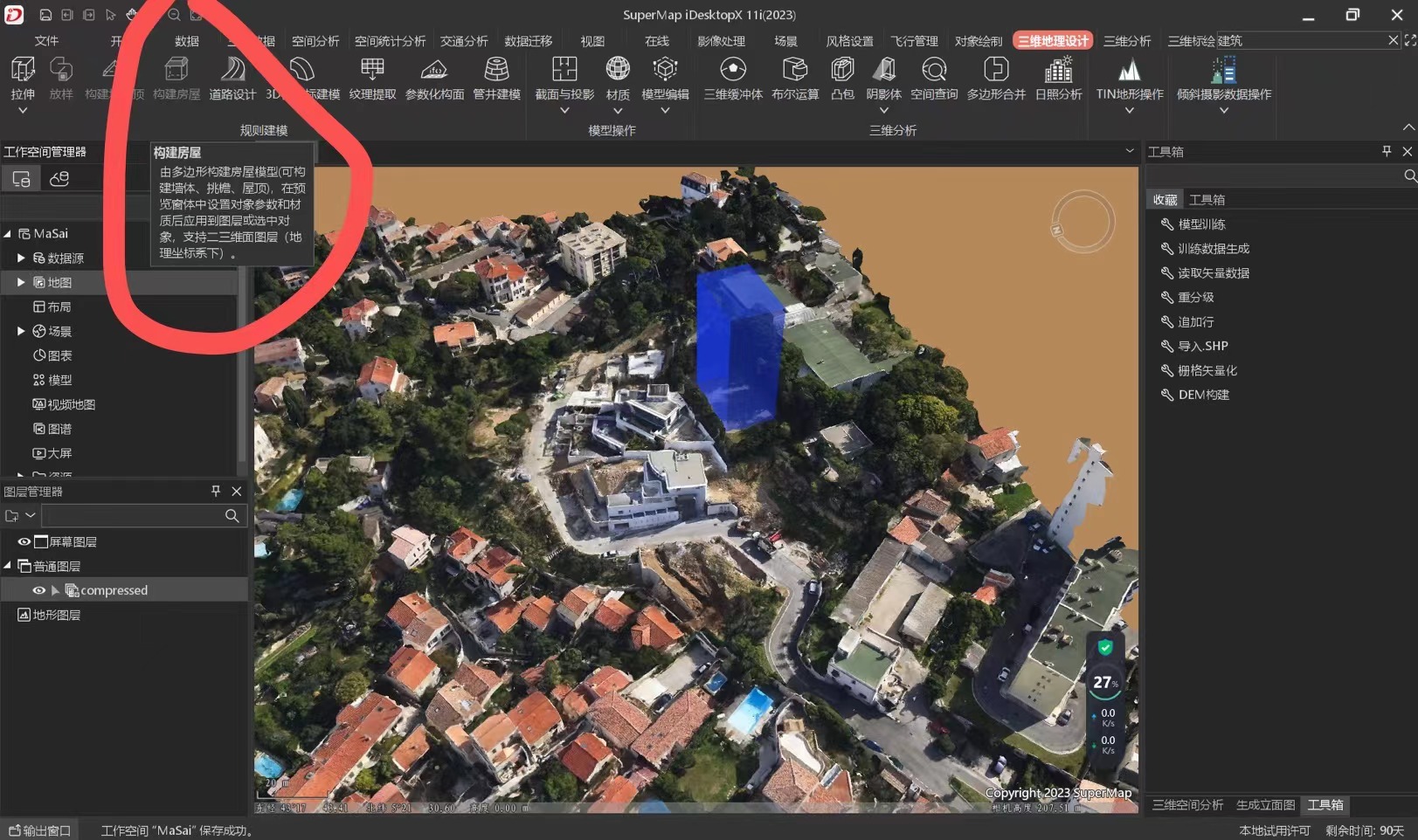Image resolution: width=1418 pixels, height=840 pixels.
Task: Toggle visibility of compressed layer
Action: coord(38,590)
